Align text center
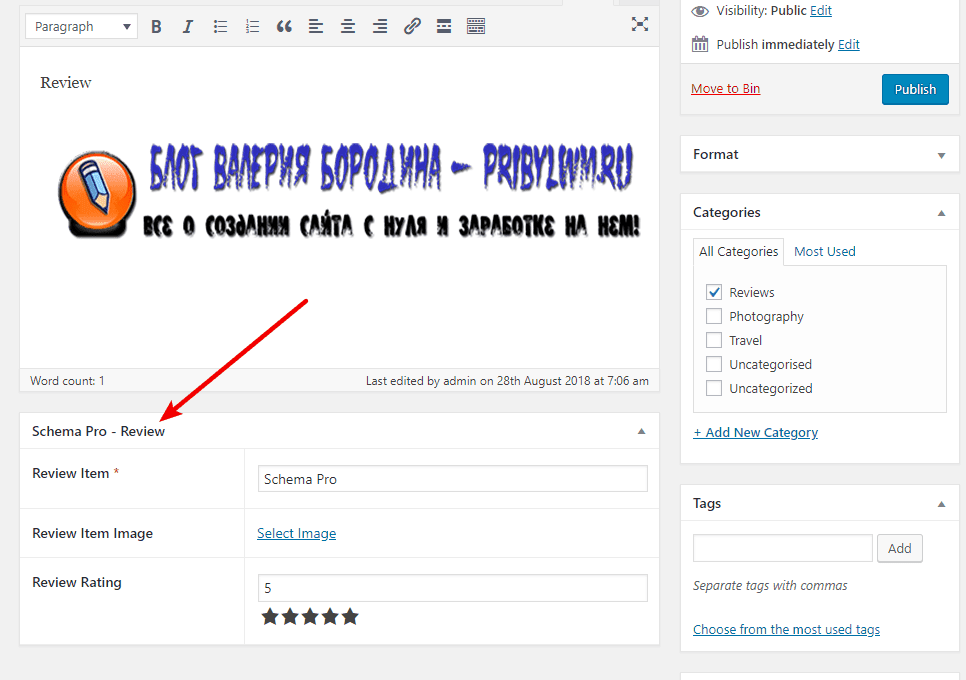The image size is (966, 680). click(x=348, y=26)
